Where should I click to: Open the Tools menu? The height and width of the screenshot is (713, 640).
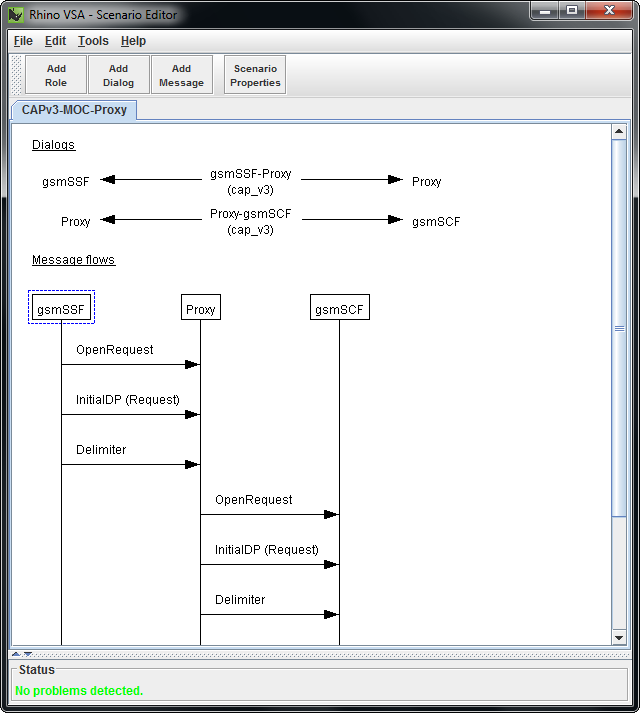point(93,41)
